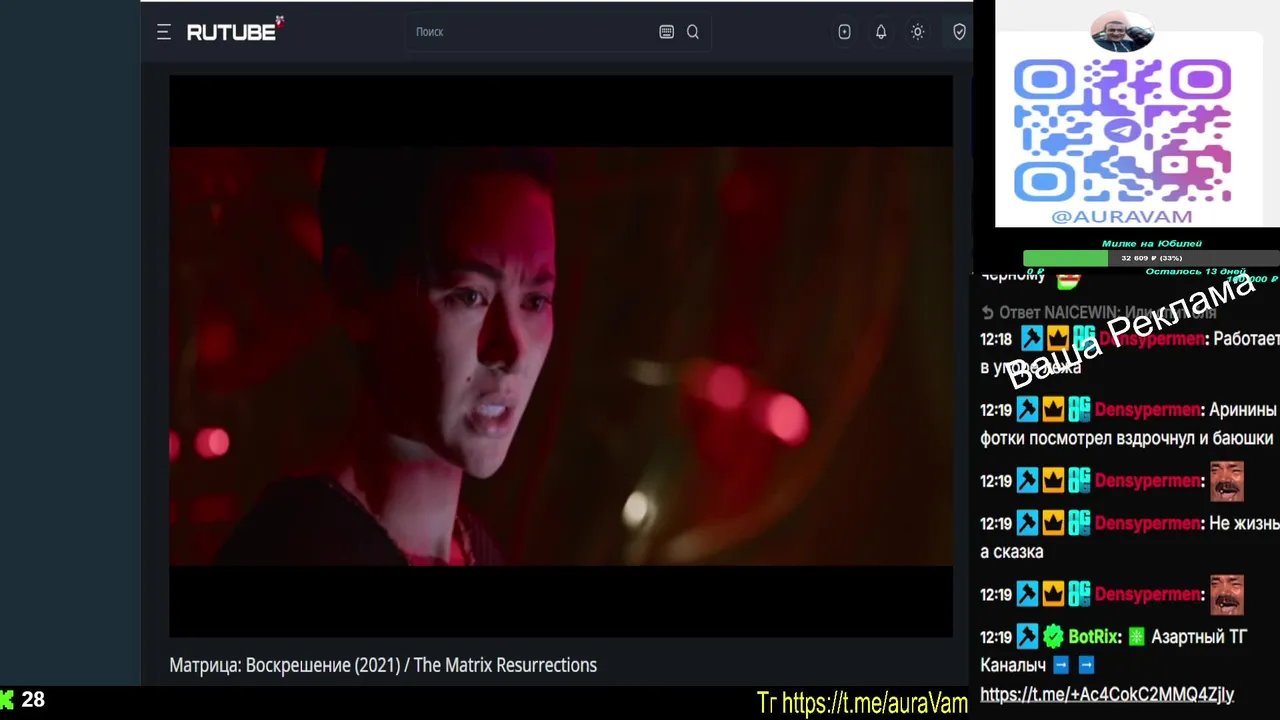
Task: Click the RUTUBE logo
Action: (x=236, y=30)
